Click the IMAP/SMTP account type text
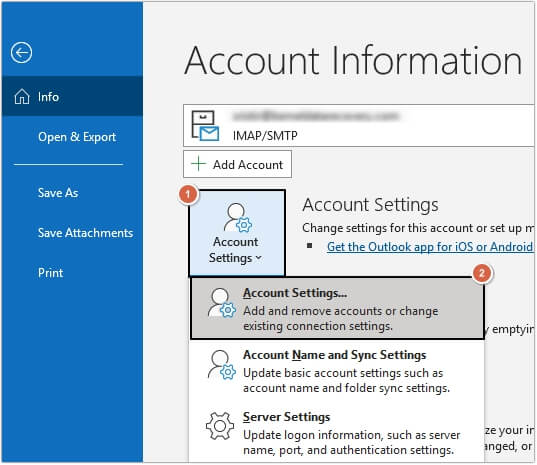 (x=265, y=136)
